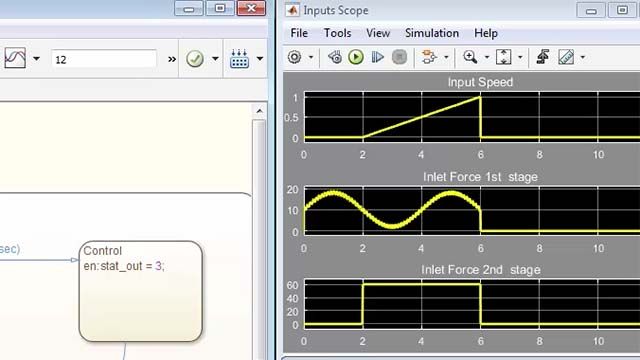Click simulation stop time field showing 12
This screenshot has height=360, width=640.
tap(104, 60)
